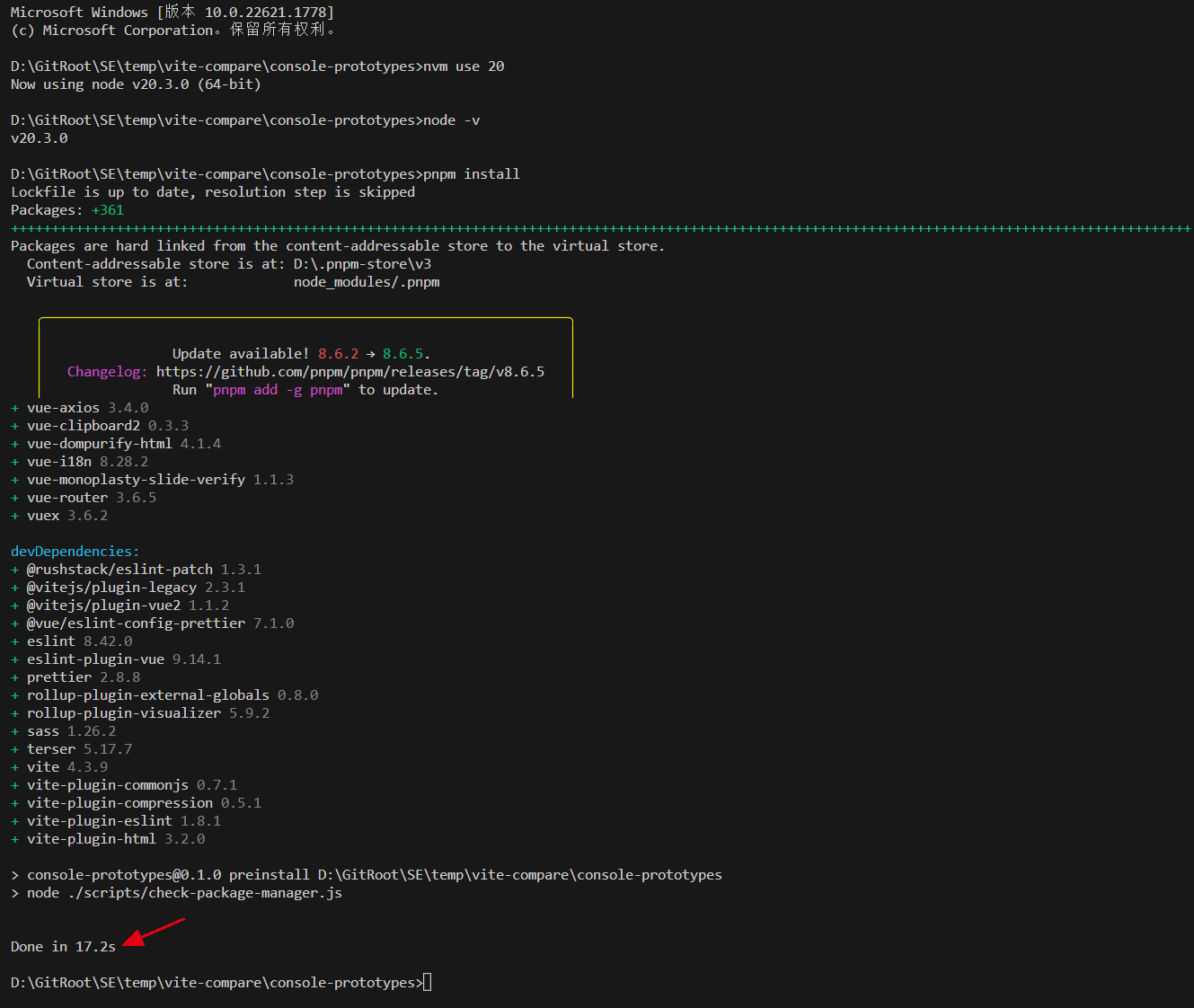The height and width of the screenshot is (1008, 1194).
Task: Click the 'pnpm add -g pnpm' update command
Action: click(x=278, y=390)
